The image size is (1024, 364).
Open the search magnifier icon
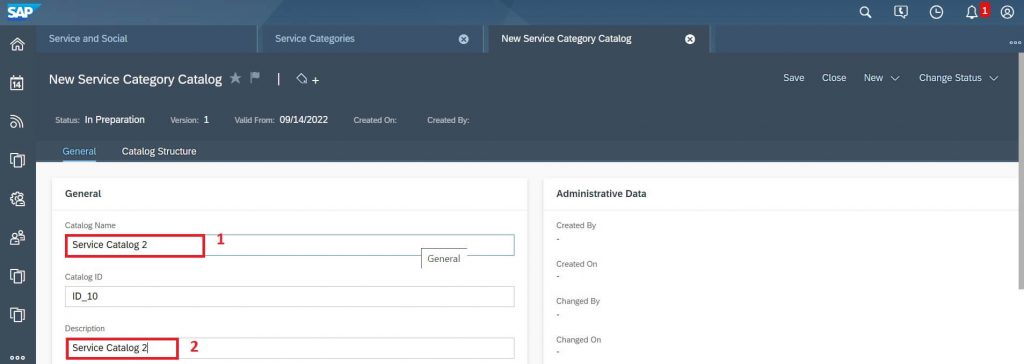click(x=865, y=12)
